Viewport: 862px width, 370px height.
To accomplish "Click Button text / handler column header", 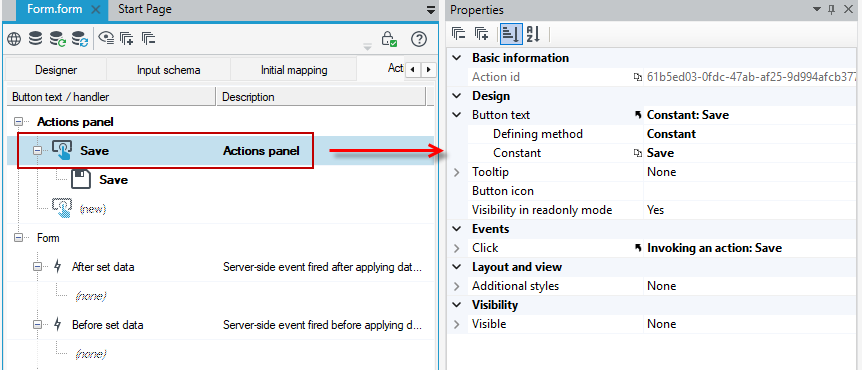I will 111,97.
